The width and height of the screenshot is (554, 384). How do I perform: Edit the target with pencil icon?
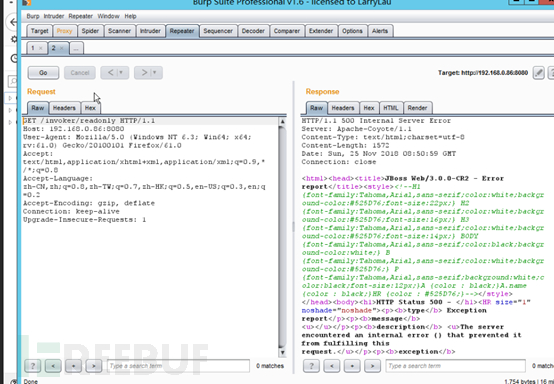(538, 73)
